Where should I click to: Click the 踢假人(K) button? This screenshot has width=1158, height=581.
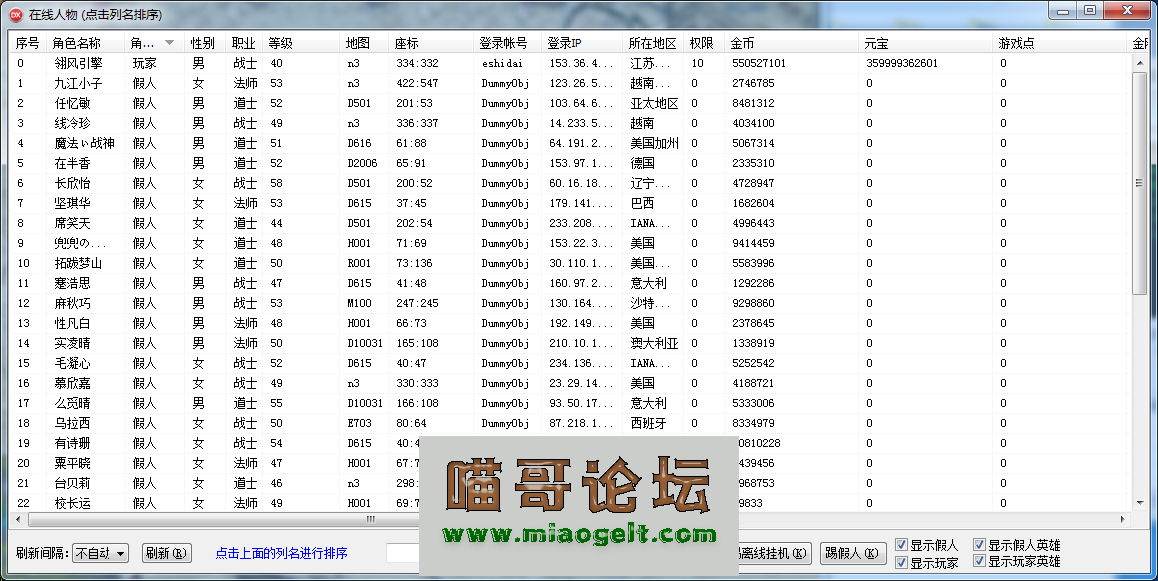click(x=853, y=553)
